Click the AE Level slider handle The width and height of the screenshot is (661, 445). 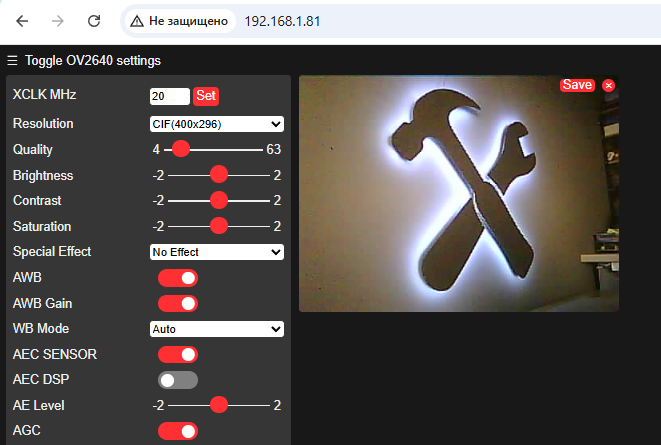point(219,405)
